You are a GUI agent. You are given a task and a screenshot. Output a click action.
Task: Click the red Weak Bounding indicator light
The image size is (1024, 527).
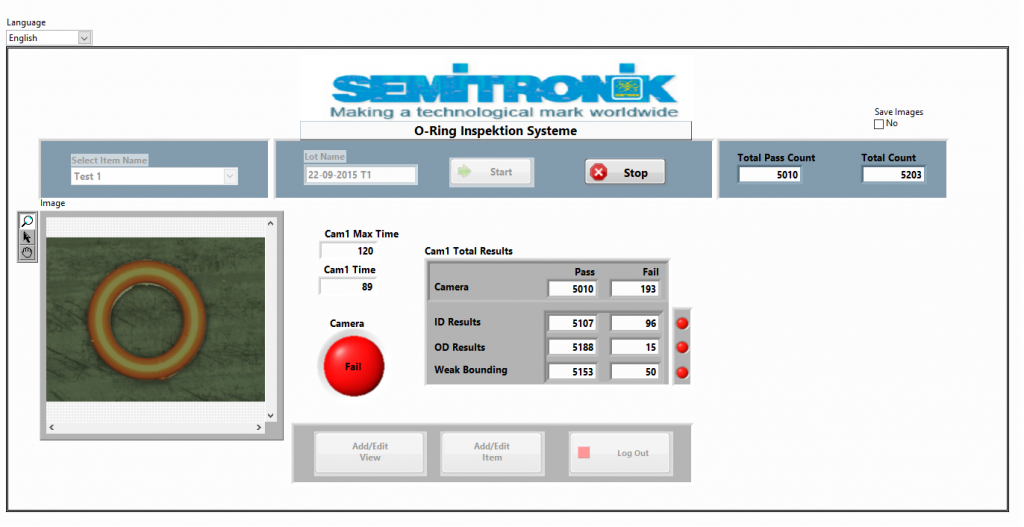683,372
